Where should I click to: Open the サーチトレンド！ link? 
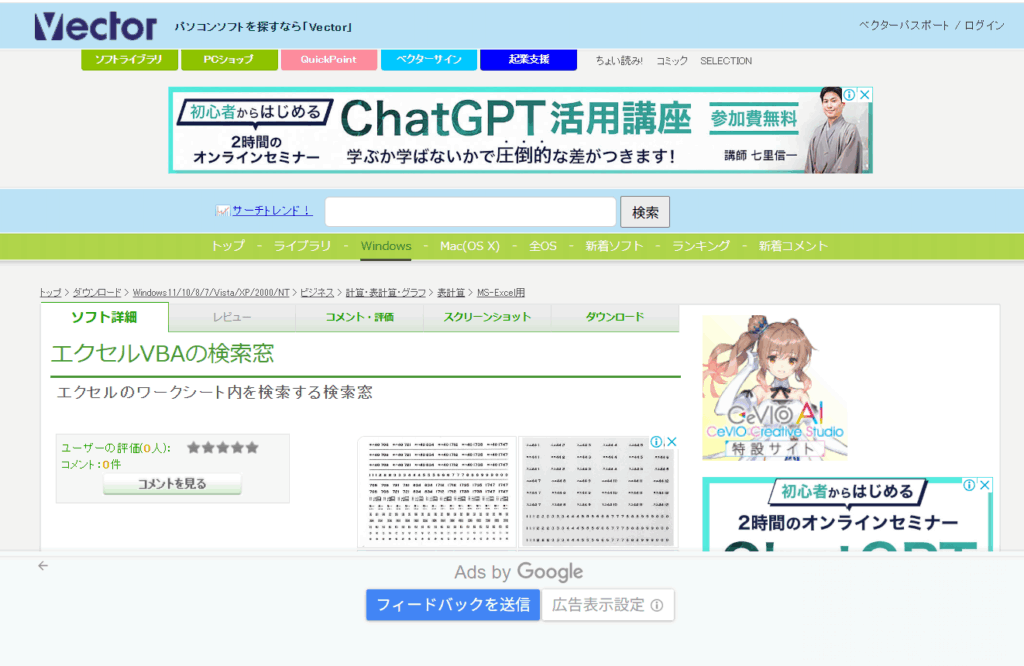tap(272, 210)
